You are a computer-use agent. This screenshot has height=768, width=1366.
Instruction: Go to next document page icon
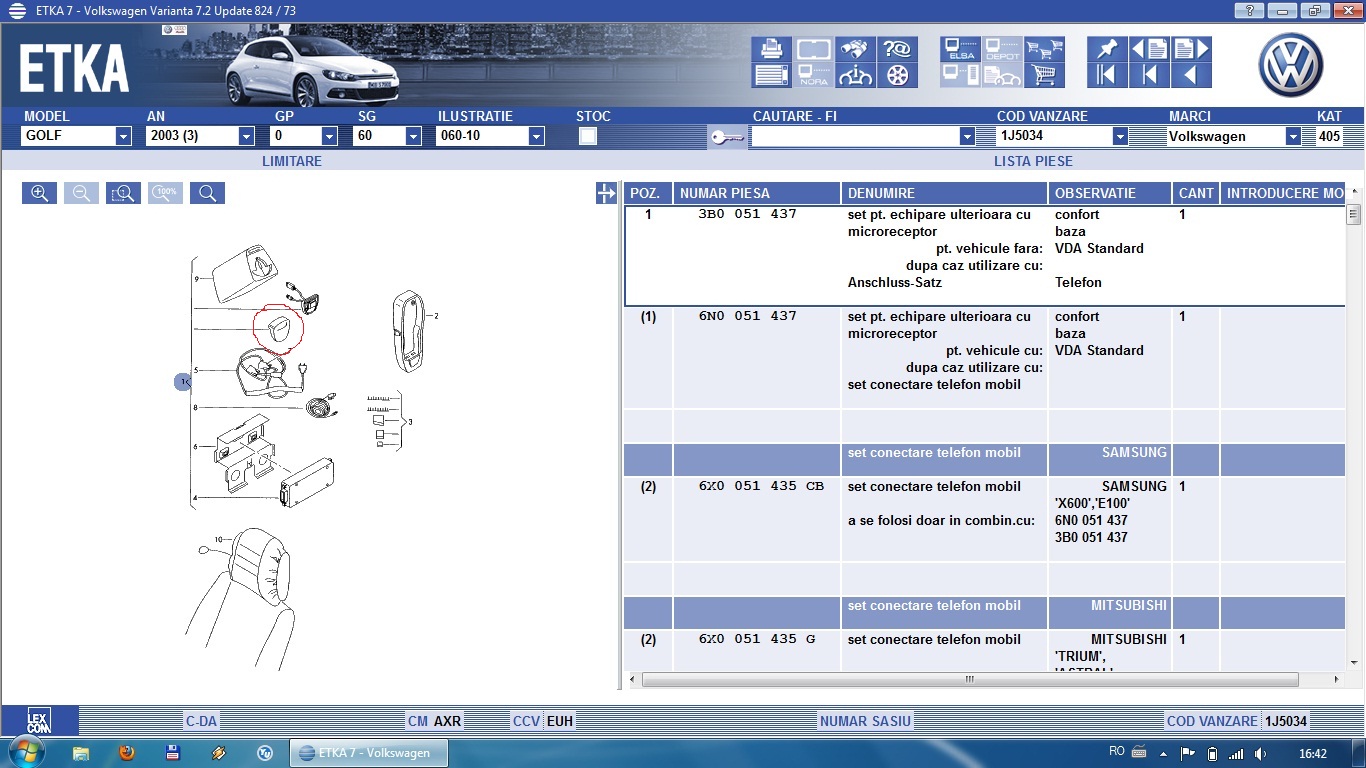(1191, 49)
